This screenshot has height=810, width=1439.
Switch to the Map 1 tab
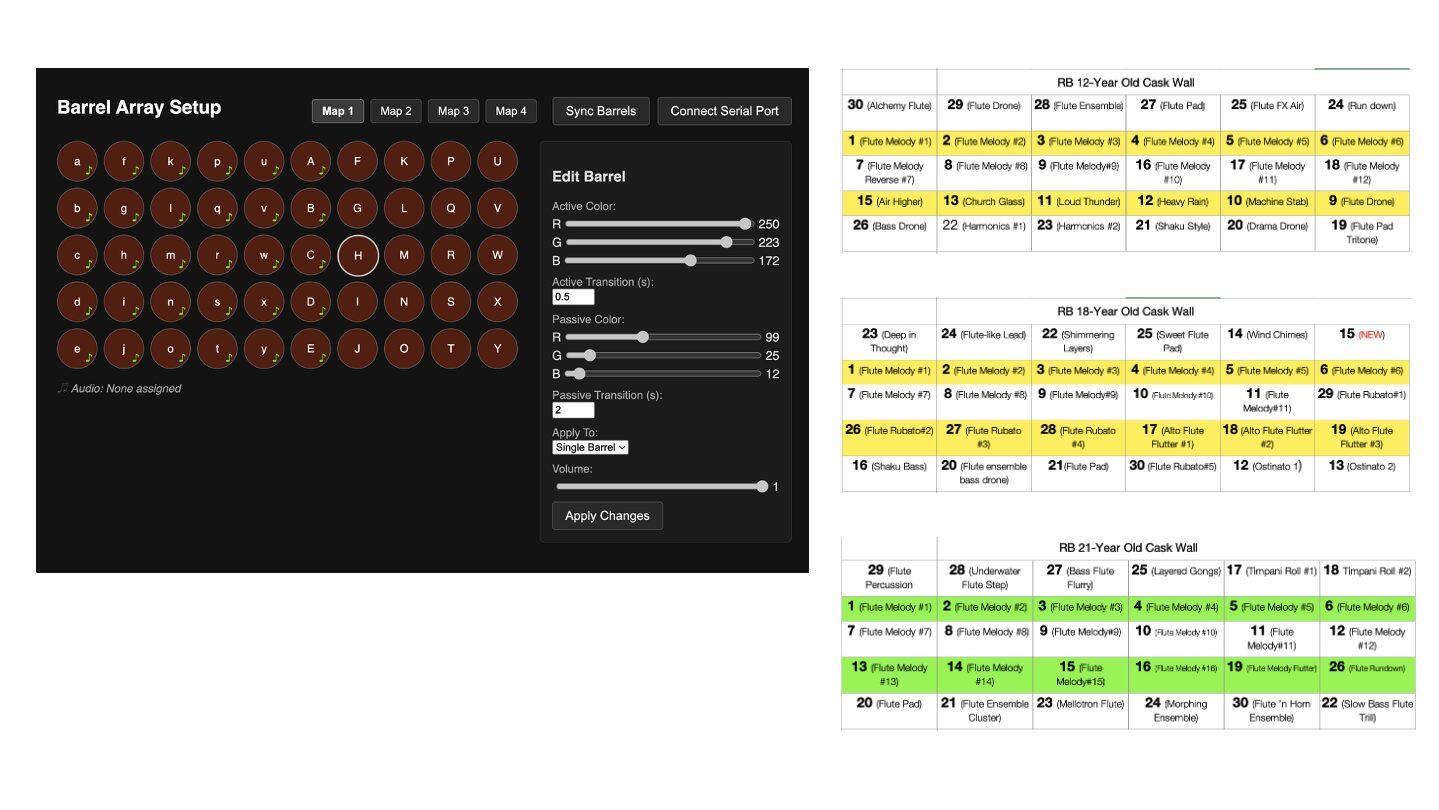pos(337,111)
